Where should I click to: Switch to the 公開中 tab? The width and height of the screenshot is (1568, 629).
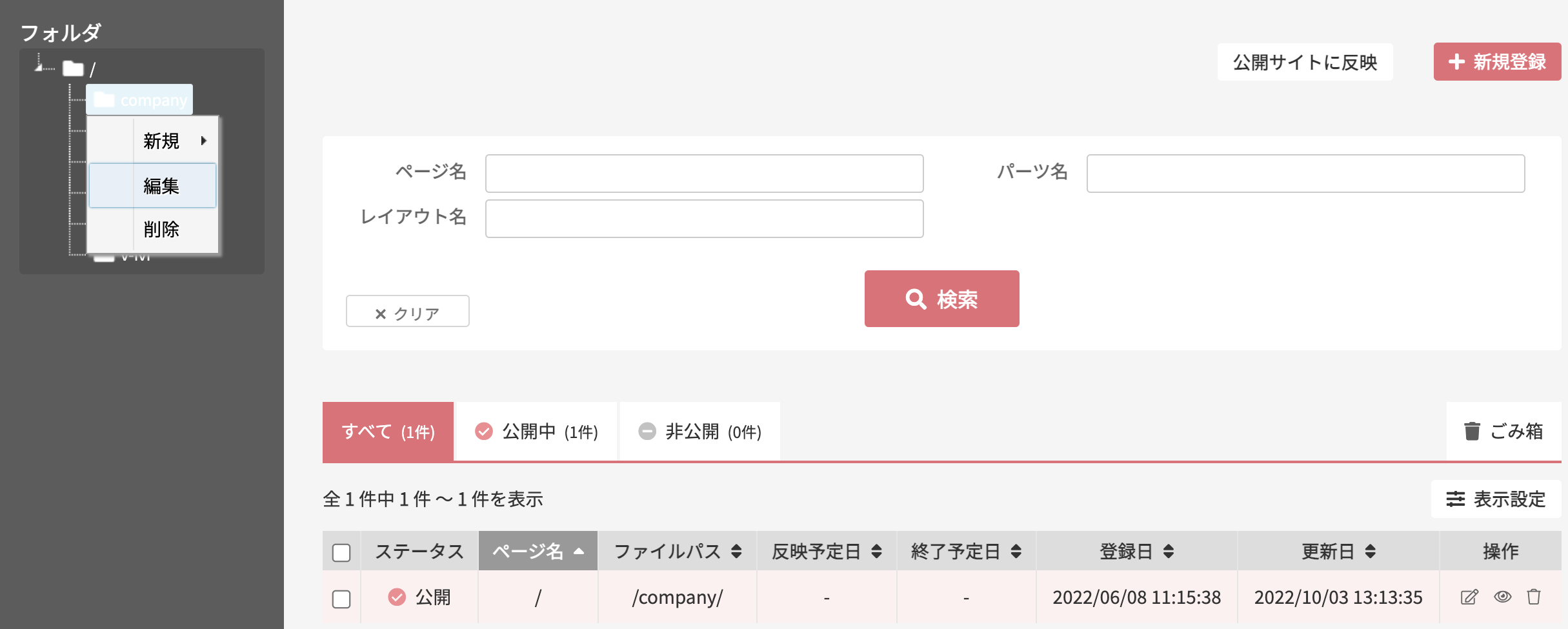[x=536, y=431]
